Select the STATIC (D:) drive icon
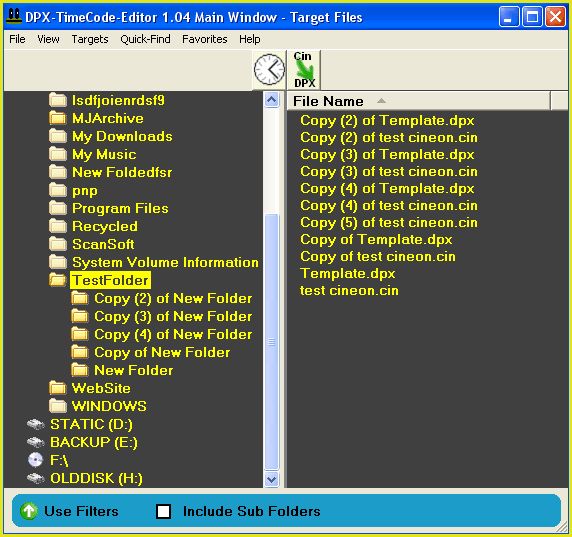Screen dimensions: 572x537 point(36,424)
